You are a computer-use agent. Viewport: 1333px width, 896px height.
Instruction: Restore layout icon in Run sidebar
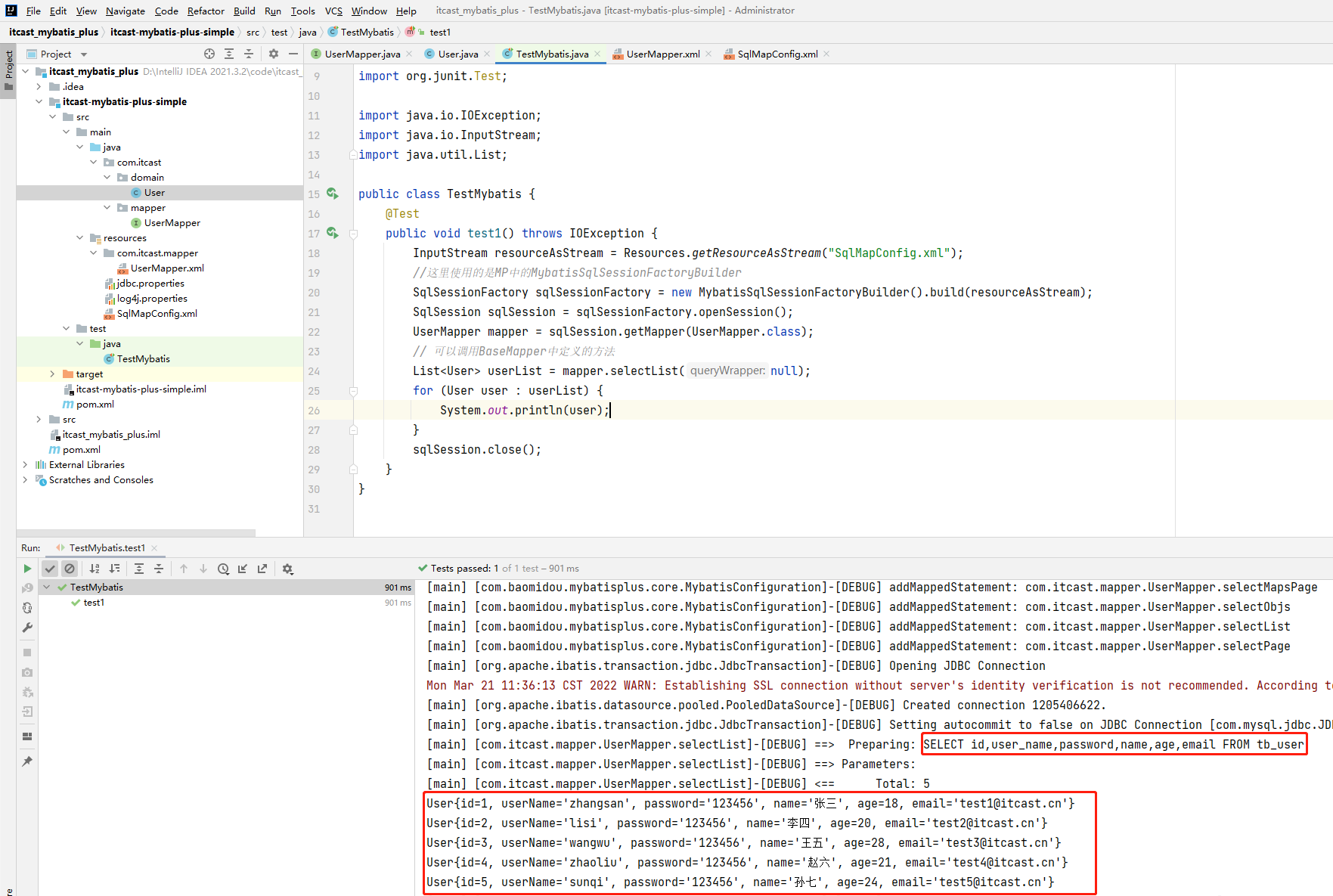point(27,736)
